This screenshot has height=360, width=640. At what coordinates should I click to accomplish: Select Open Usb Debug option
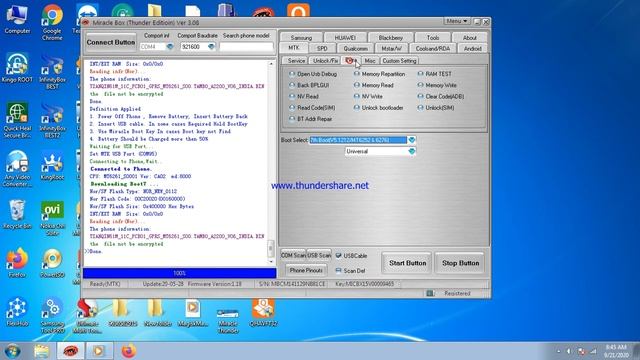(x=313, y=74)
